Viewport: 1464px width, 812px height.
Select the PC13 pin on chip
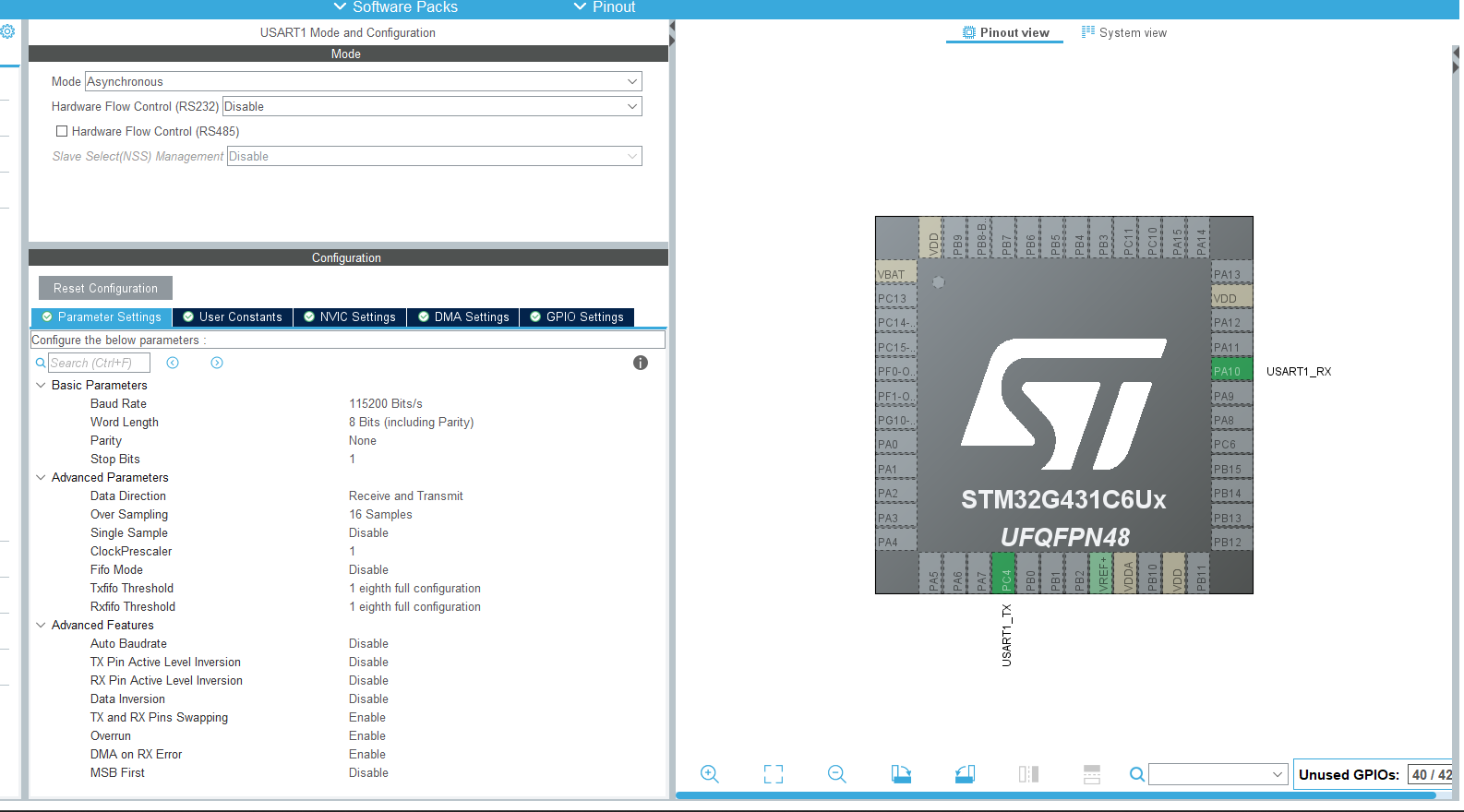point(896,298)
